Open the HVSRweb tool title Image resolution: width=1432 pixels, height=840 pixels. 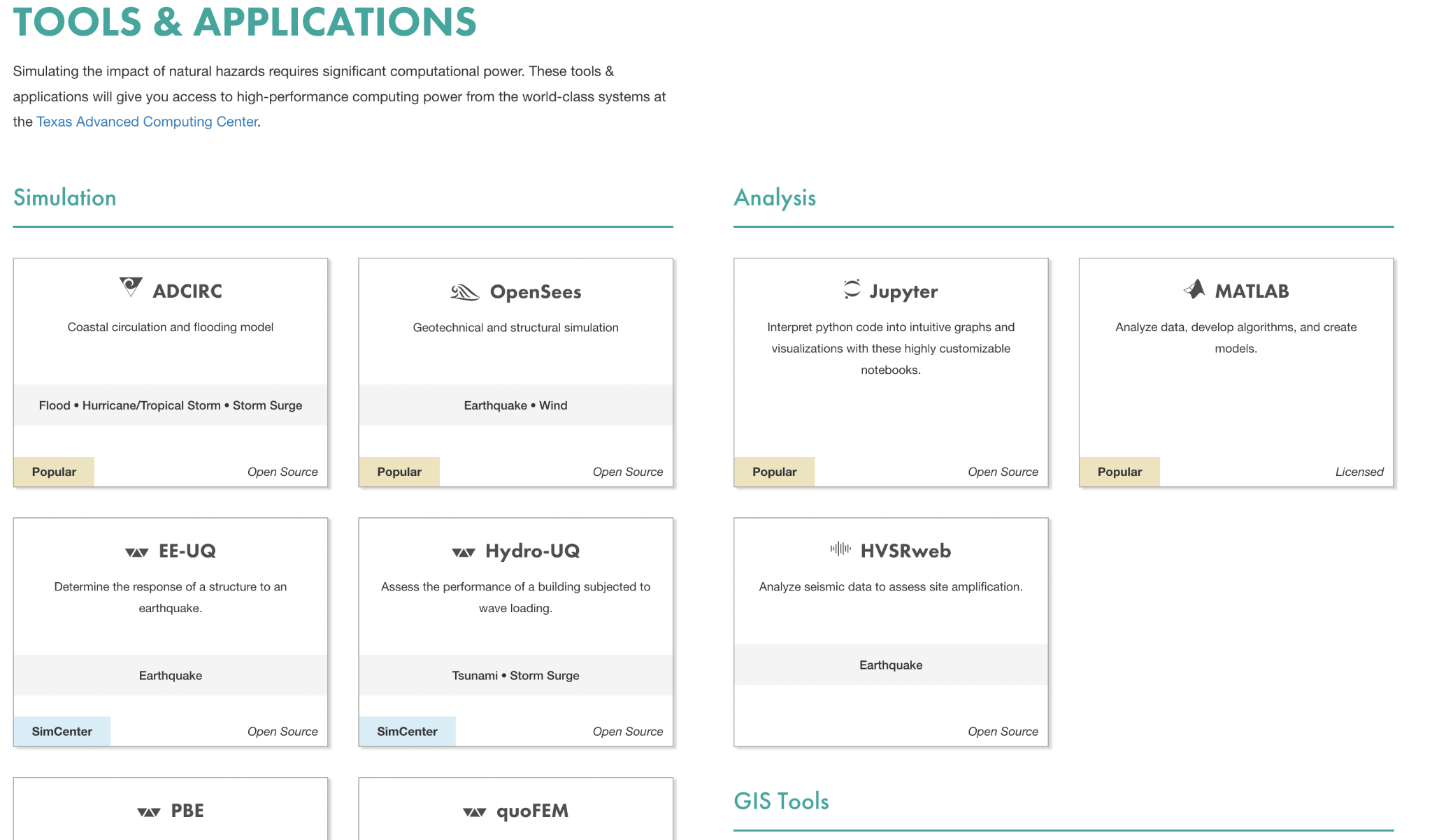905,551
